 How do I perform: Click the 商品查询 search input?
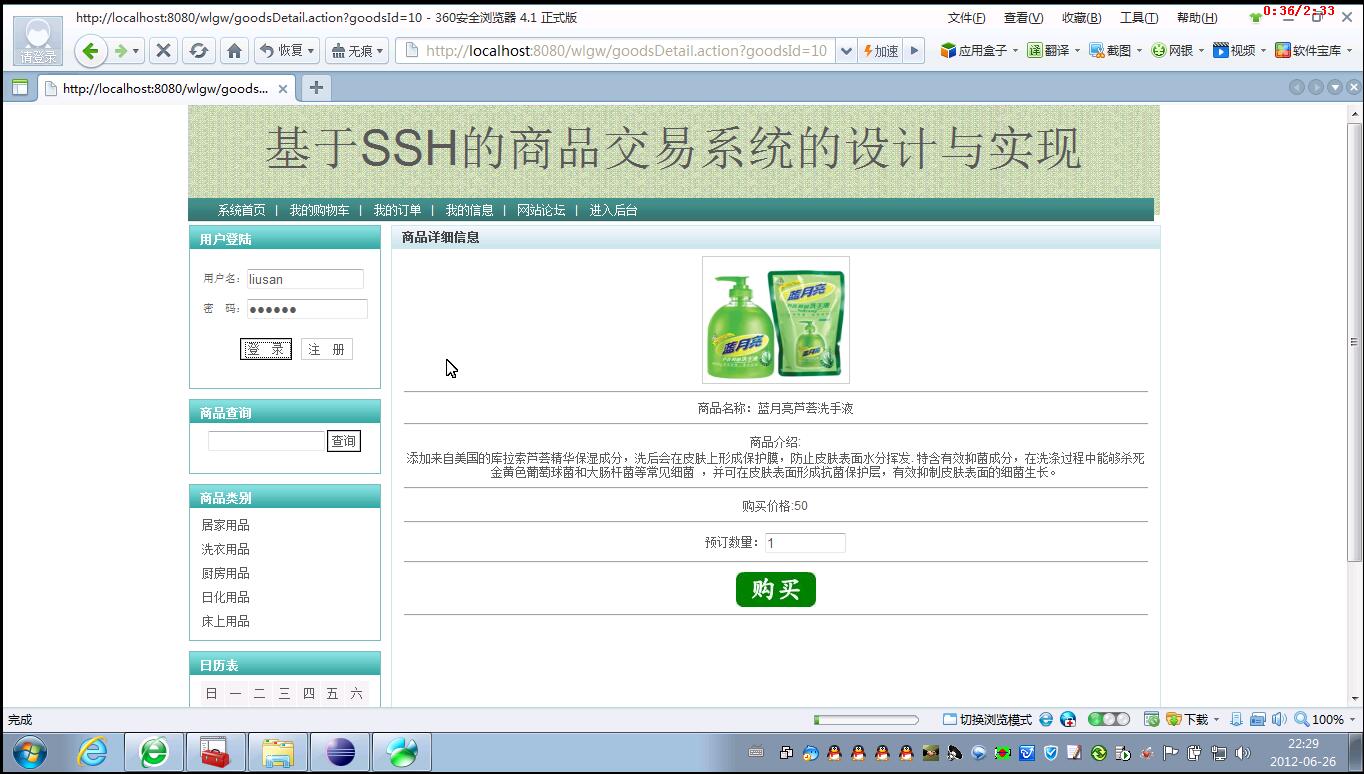266,441
